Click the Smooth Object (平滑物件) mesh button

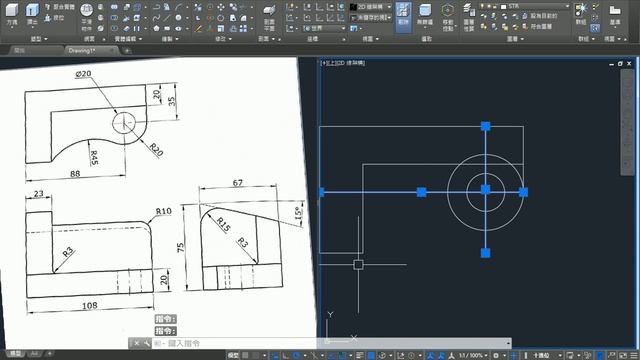pos(87,17)
